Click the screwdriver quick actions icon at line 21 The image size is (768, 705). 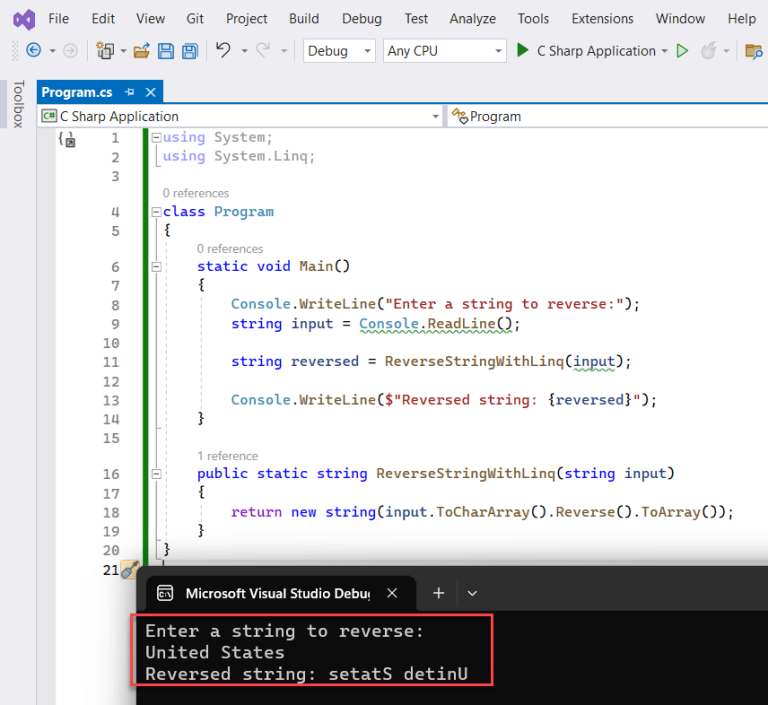point(130,570)
